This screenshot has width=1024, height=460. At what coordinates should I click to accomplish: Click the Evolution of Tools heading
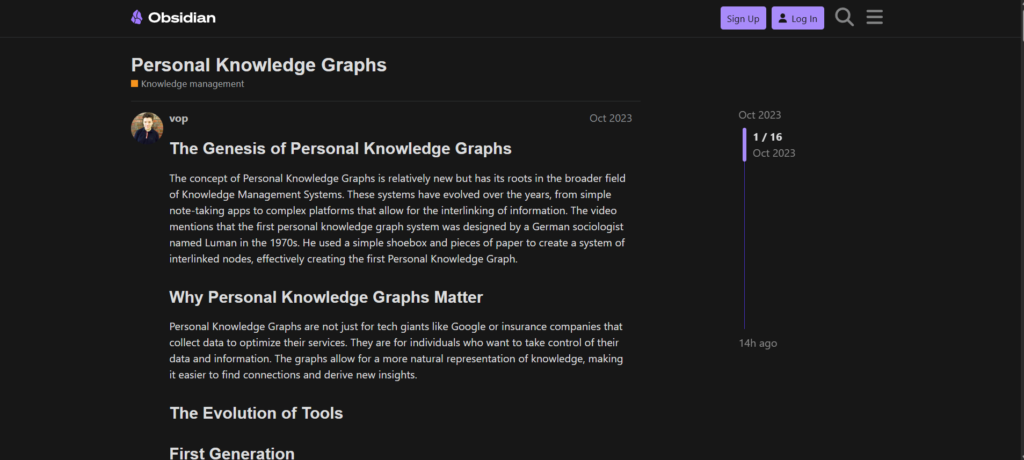point(256,413)
